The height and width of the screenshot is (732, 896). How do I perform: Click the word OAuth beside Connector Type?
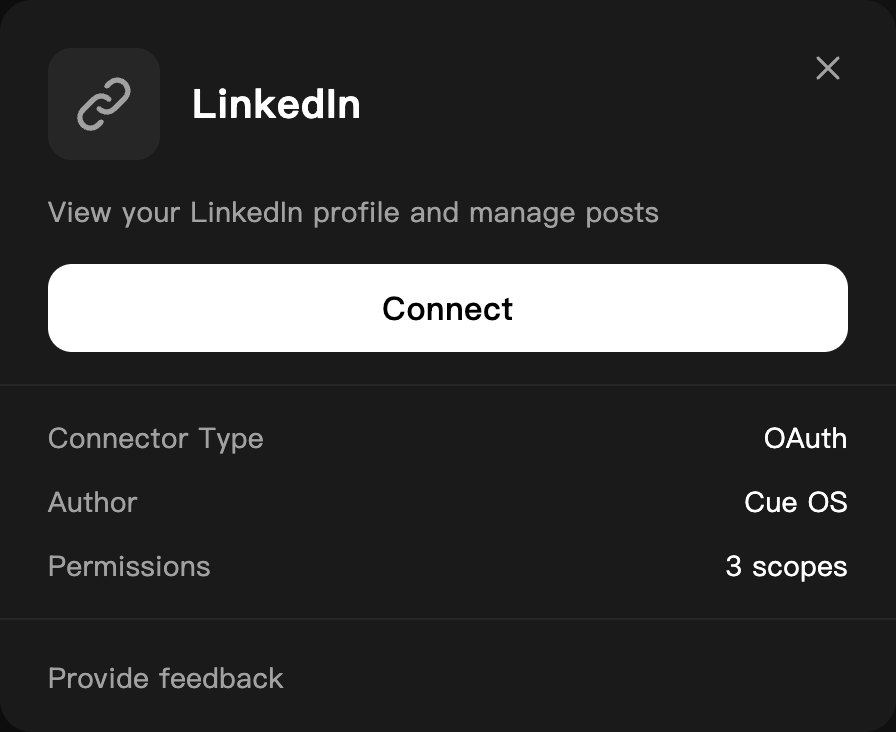pos(805,438)
